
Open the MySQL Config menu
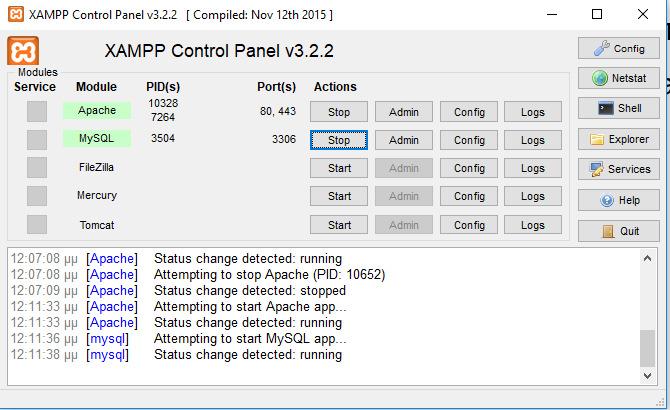tap(469, 140)
